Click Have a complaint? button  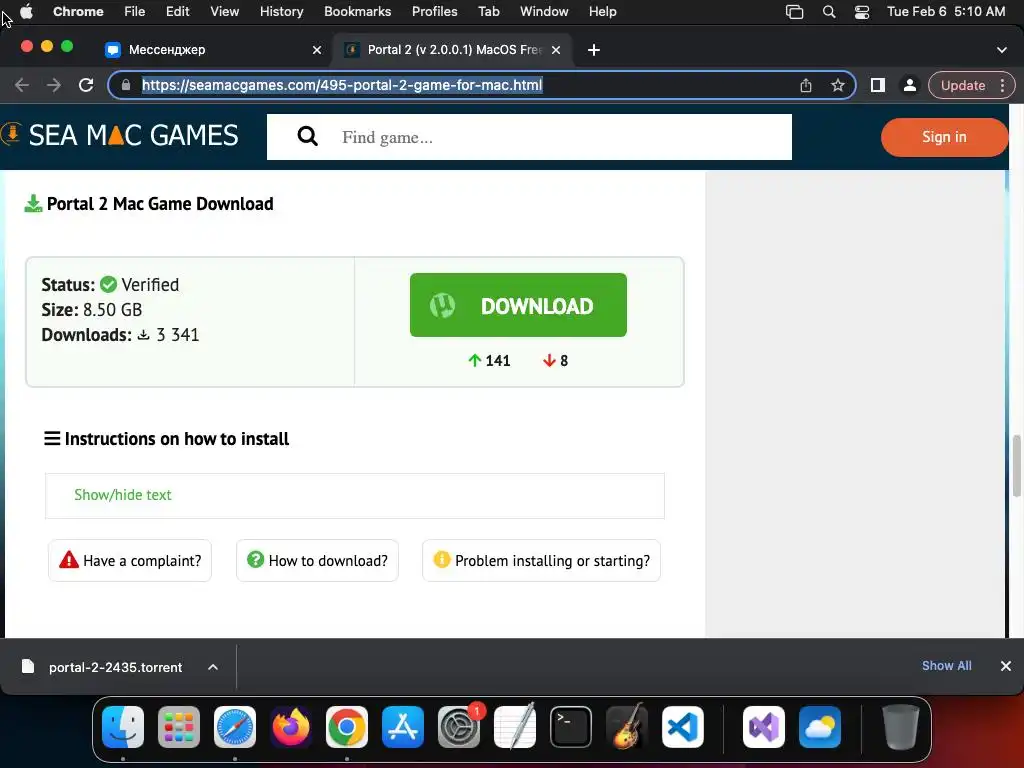(x=130, y=560)
